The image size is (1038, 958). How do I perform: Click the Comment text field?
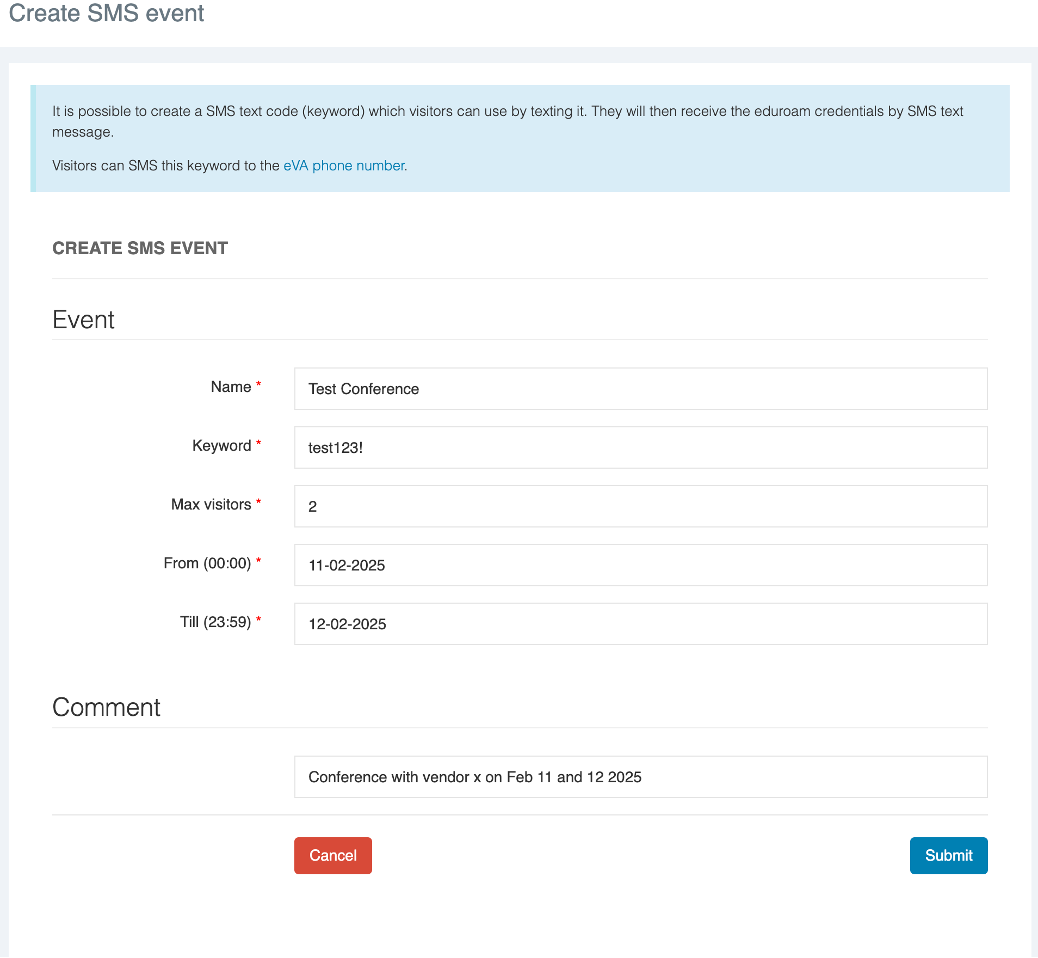[640, 777]
